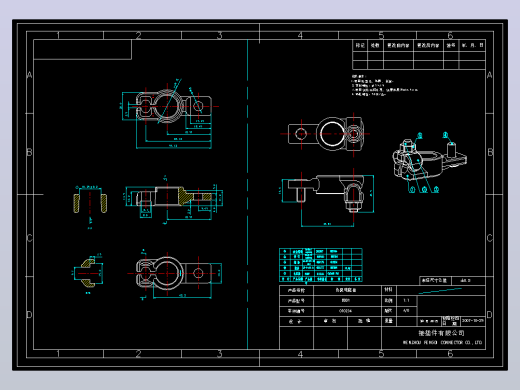Click zone letter 'C' on the right border
This screenshot has width=520, height=390.
(490, 238)
